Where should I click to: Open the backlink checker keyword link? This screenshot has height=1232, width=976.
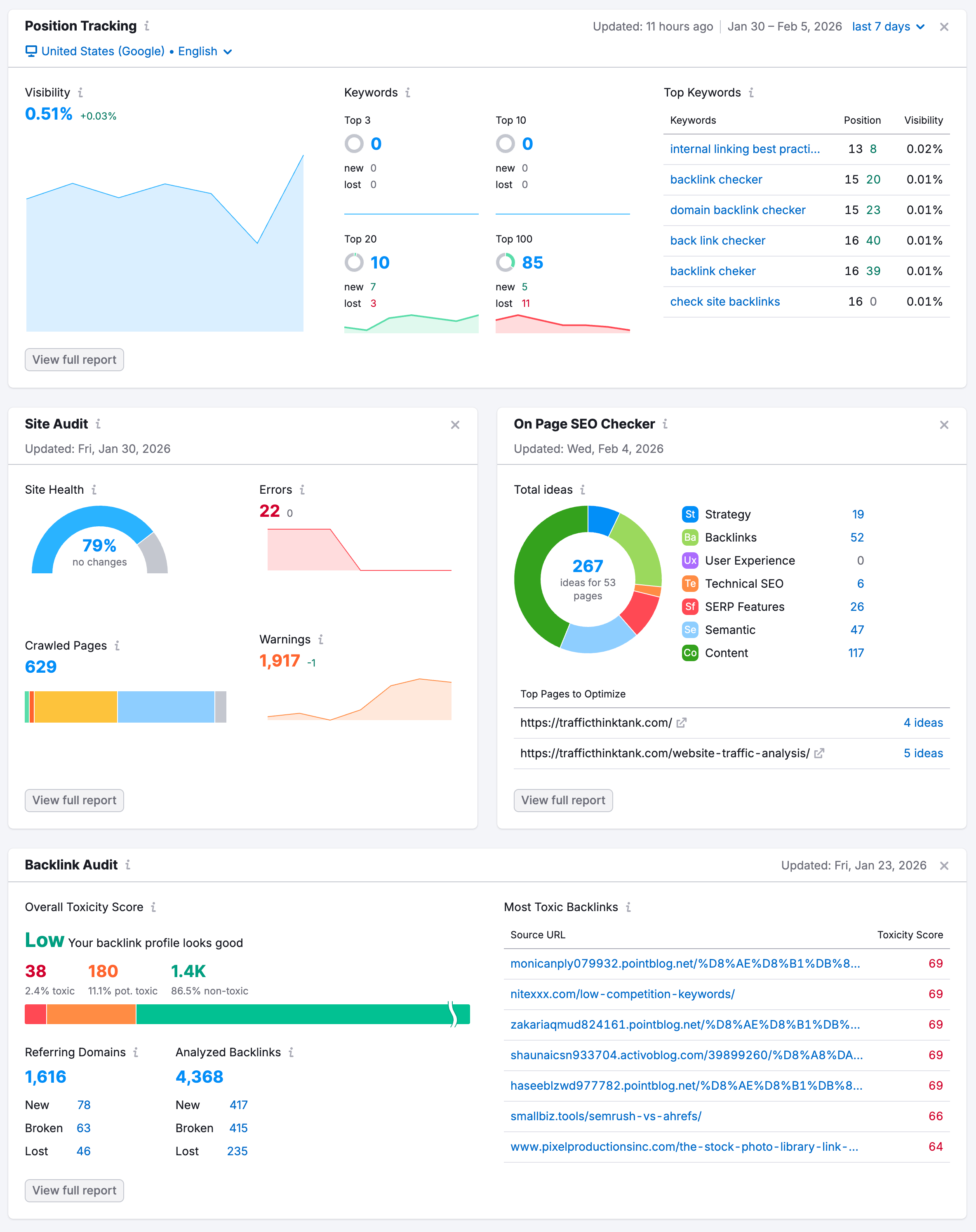pos(716,179)
